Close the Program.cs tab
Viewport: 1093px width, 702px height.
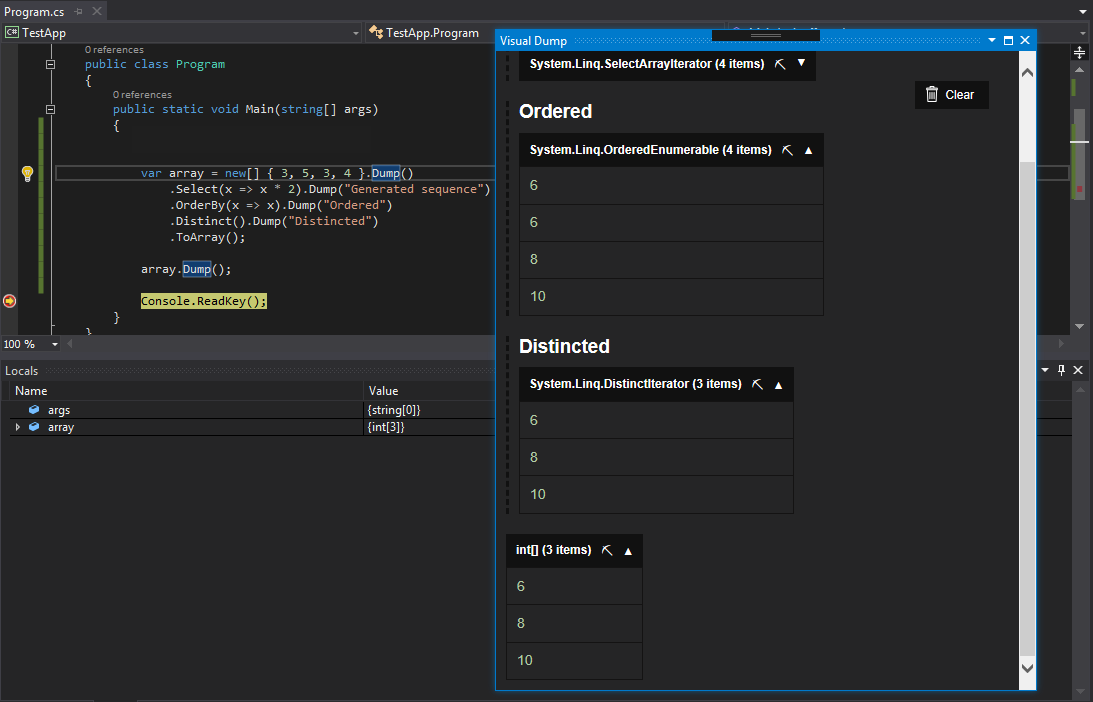(97, 11)
